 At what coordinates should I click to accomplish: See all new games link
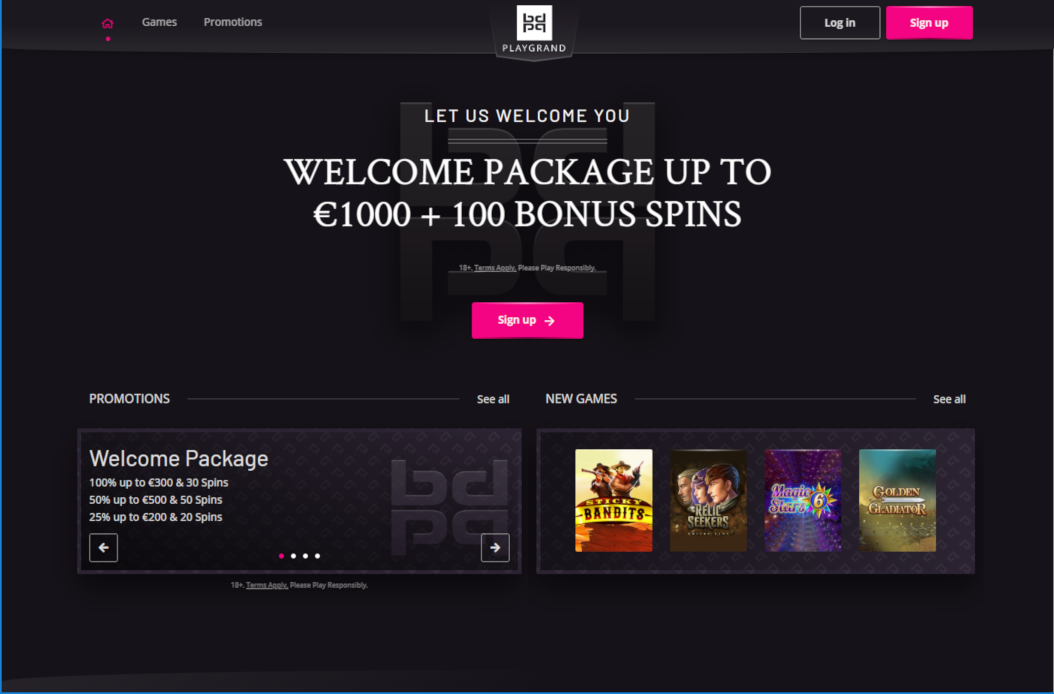click(949, 399)
